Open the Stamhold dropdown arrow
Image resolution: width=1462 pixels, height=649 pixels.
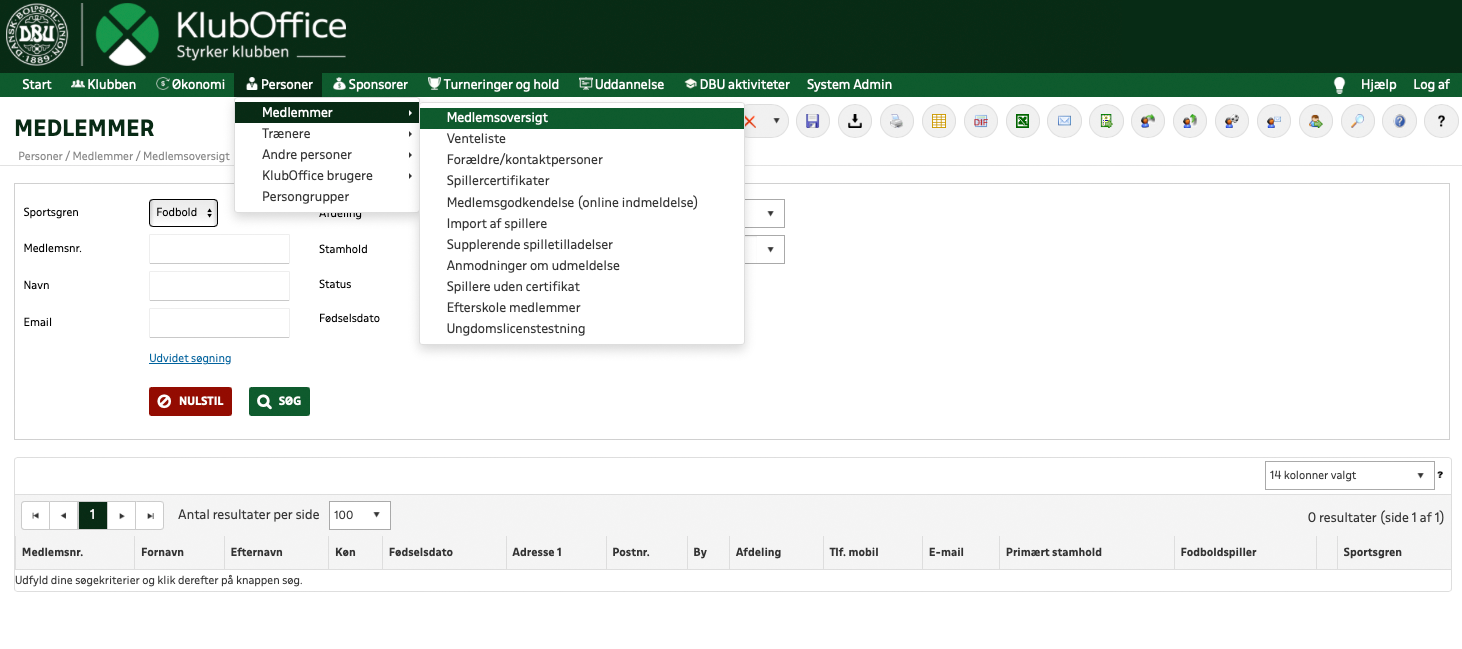[770, 250]
